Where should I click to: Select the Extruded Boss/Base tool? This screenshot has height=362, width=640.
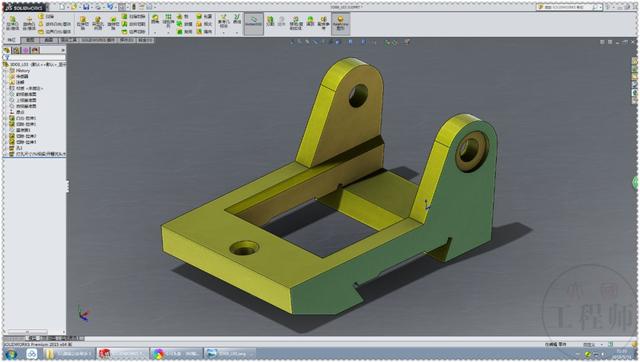point(12,23)
